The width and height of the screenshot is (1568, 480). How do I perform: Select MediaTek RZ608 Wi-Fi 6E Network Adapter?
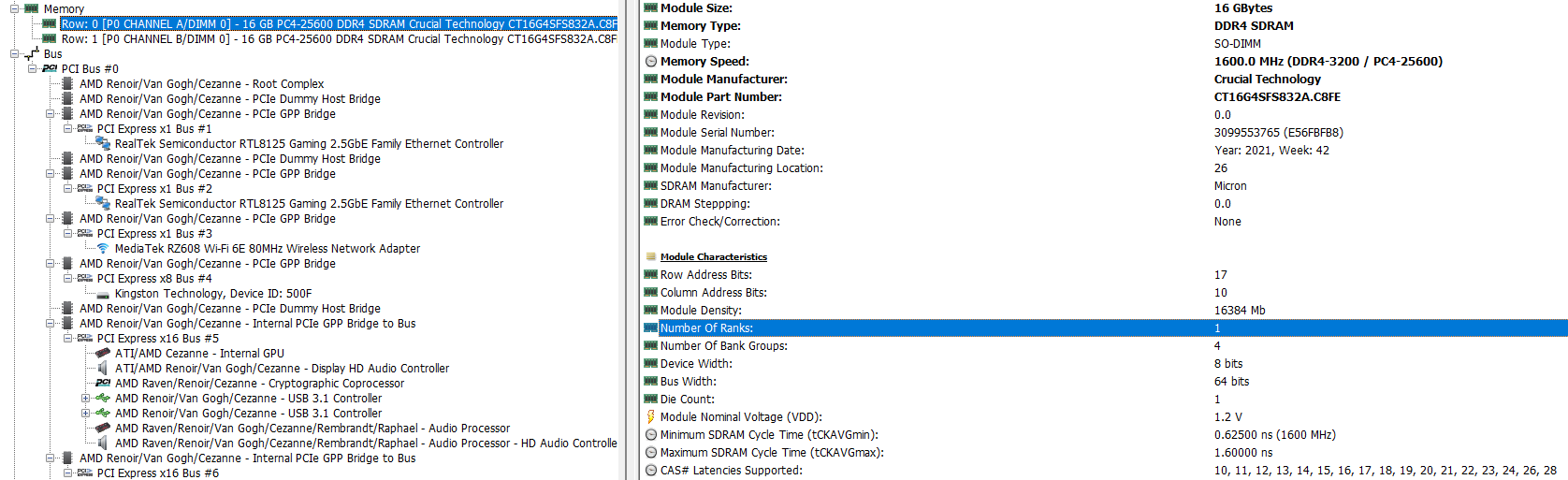[x=268, y=249]
